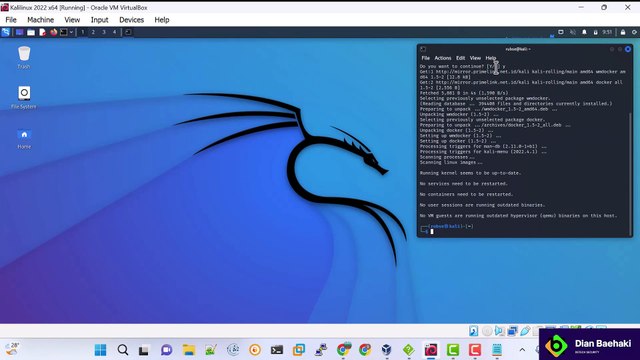Viewport: 640px width, 360px height.
Task: Open VirtualBox Machine menu
Action: tap(40, 20)
